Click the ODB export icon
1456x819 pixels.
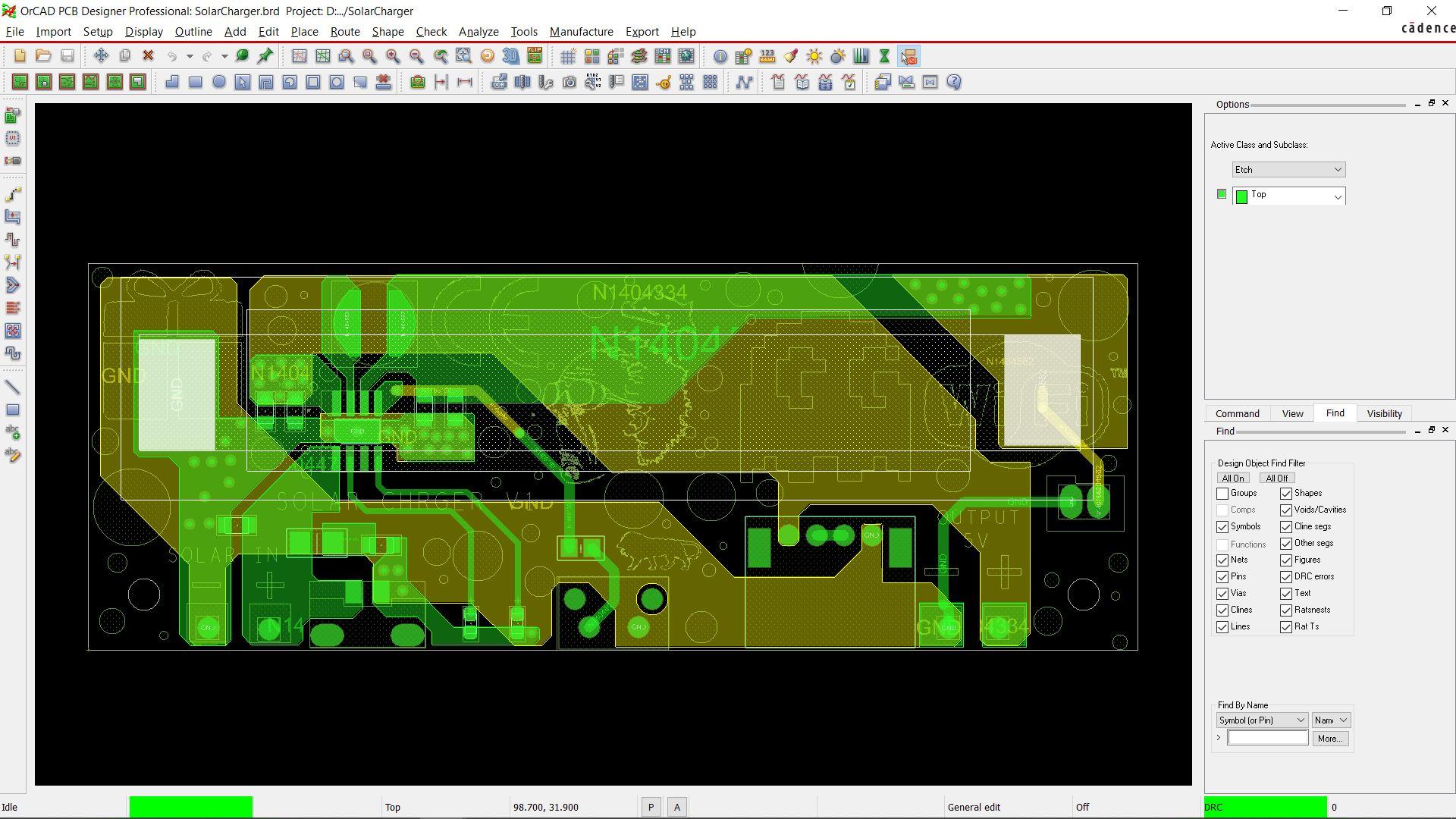click(498, 82)
